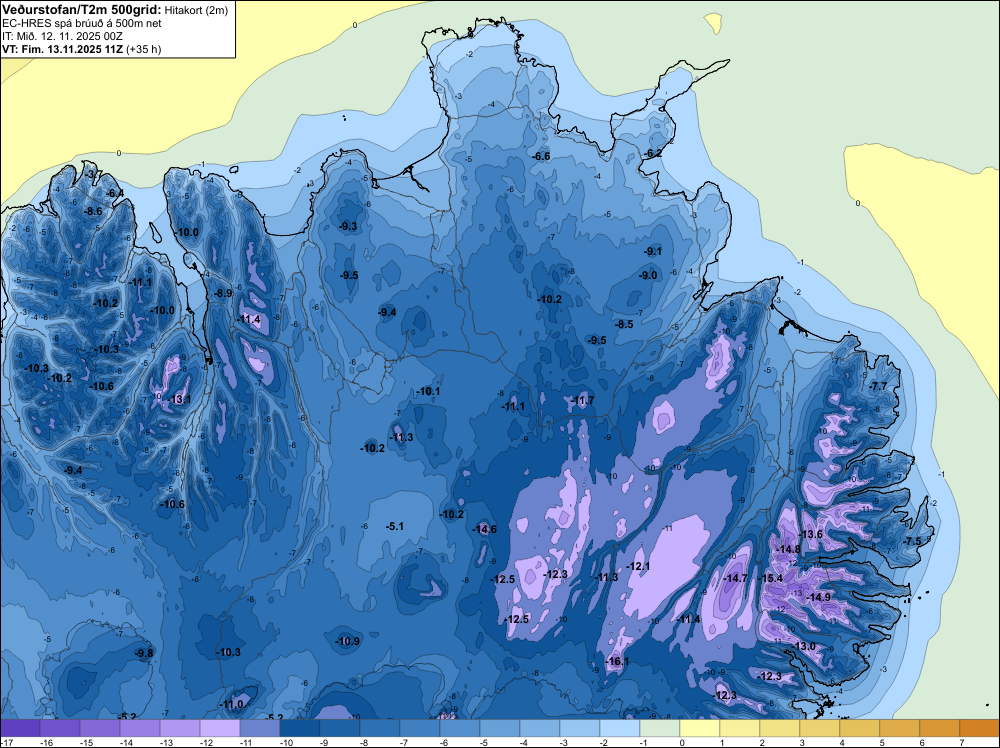
Task: Click the -14.7 temperature value on the map
Action: [736, 578]
